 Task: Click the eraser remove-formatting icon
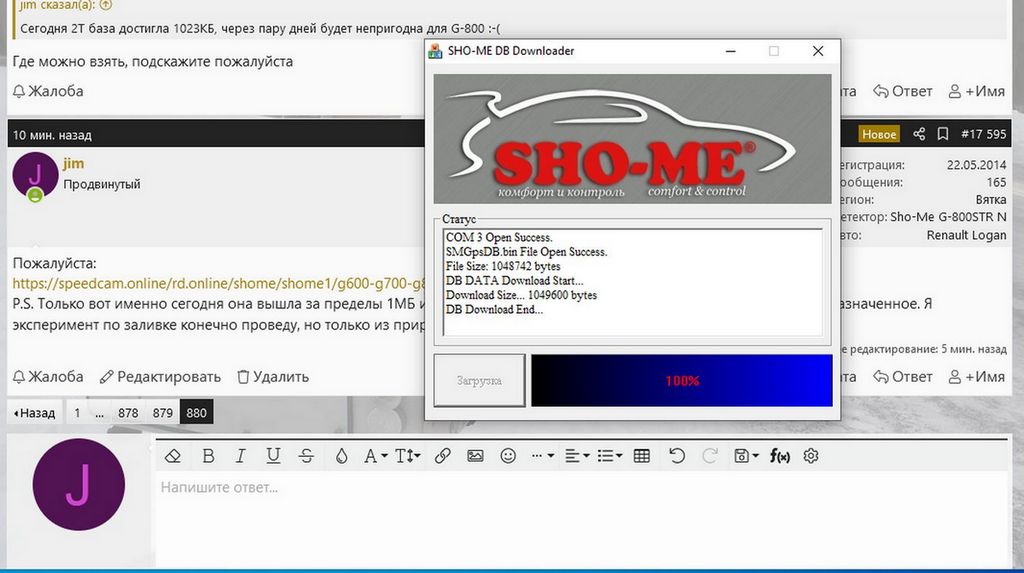[x=173, y=456]
